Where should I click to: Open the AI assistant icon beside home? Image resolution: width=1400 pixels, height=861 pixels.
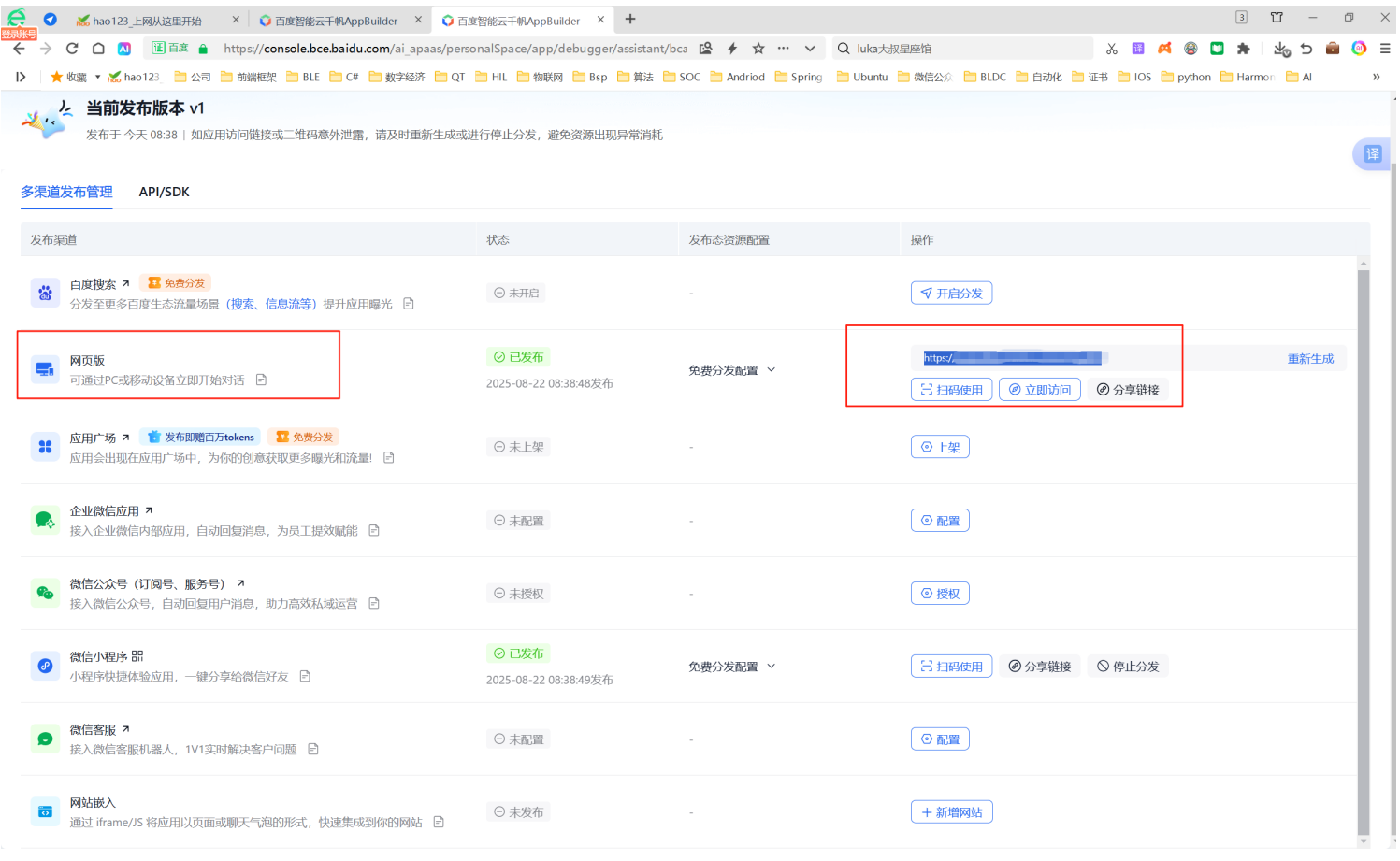tap(124, 49)
